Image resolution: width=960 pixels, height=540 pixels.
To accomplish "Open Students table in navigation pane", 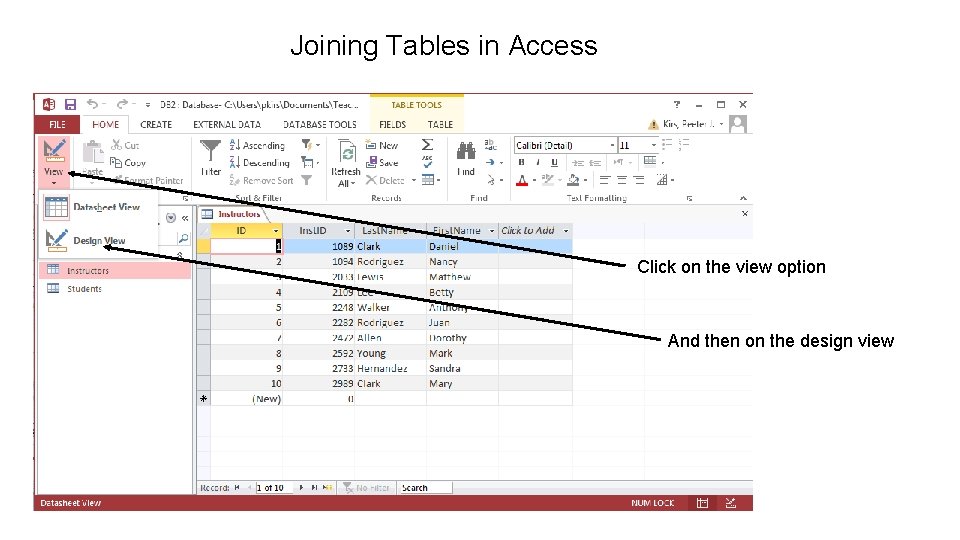I will (115, 288).
